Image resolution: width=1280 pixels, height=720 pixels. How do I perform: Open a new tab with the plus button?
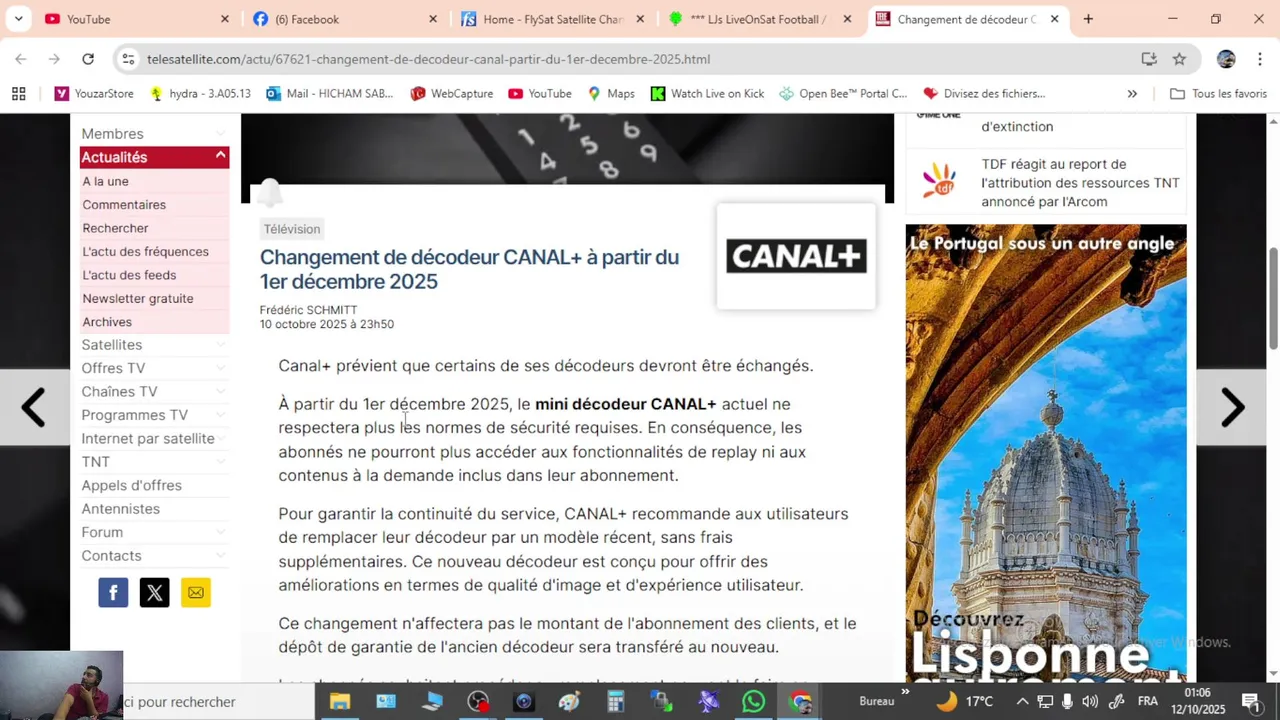[1088, 19]
